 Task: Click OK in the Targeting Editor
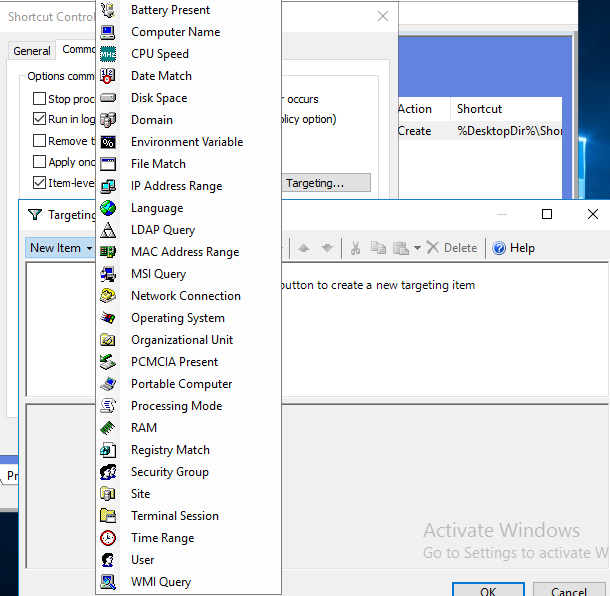point(488,590)
